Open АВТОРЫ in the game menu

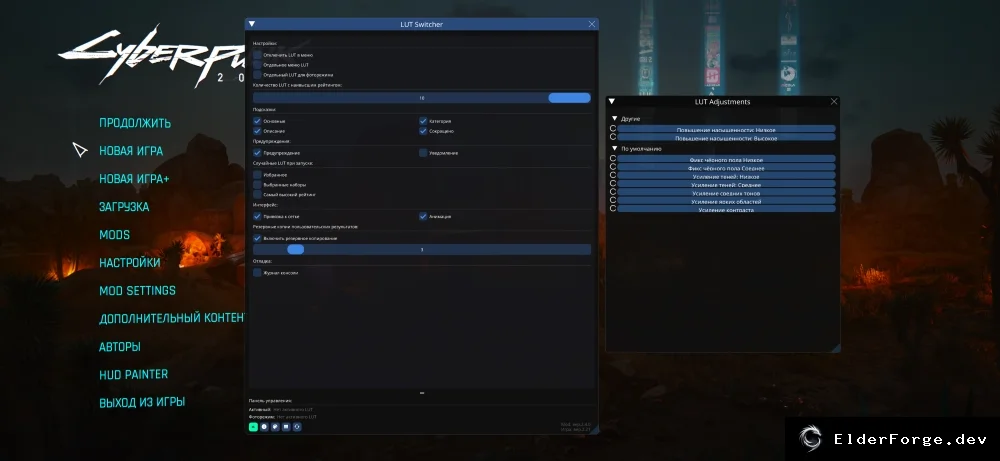tap(119, 347)
